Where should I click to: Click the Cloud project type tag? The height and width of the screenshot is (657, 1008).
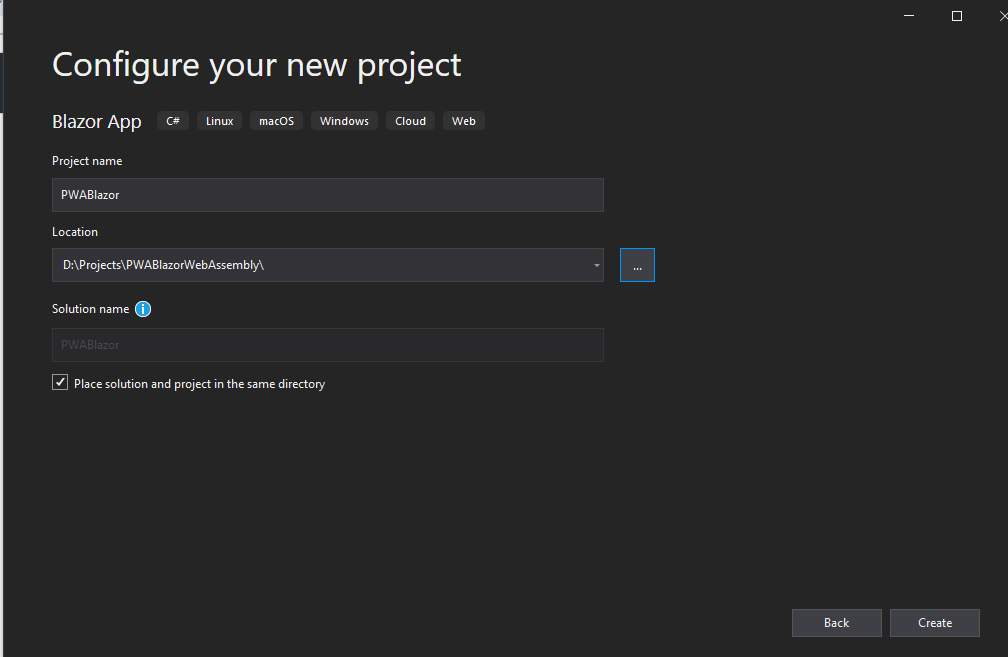coord(410,121)
